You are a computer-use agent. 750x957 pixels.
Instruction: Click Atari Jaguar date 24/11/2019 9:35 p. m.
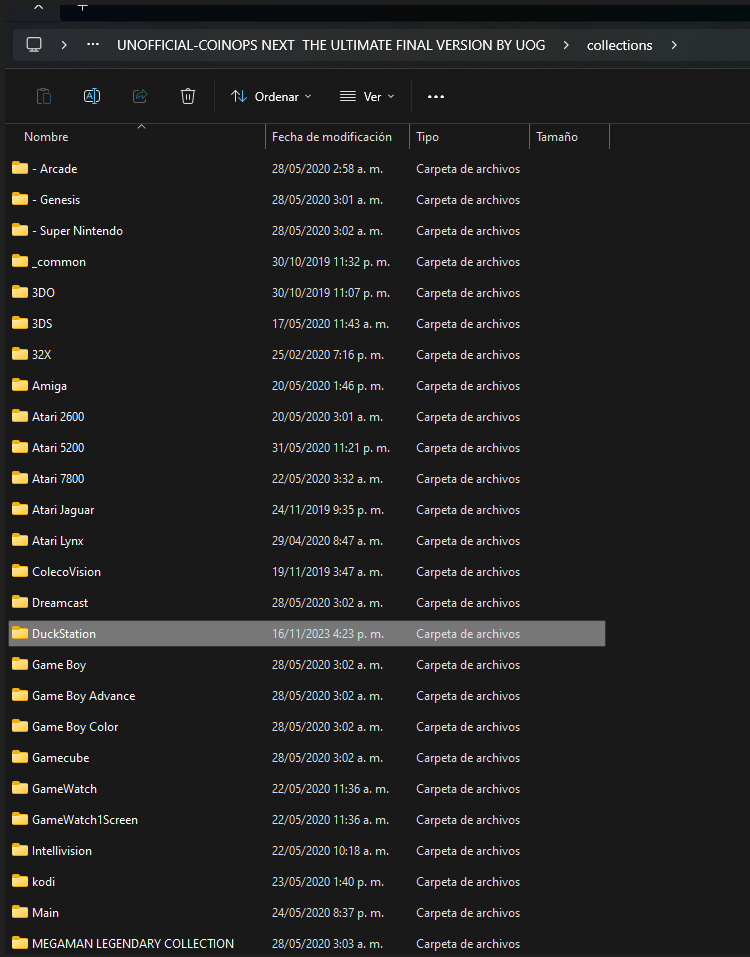click(328, 510)
